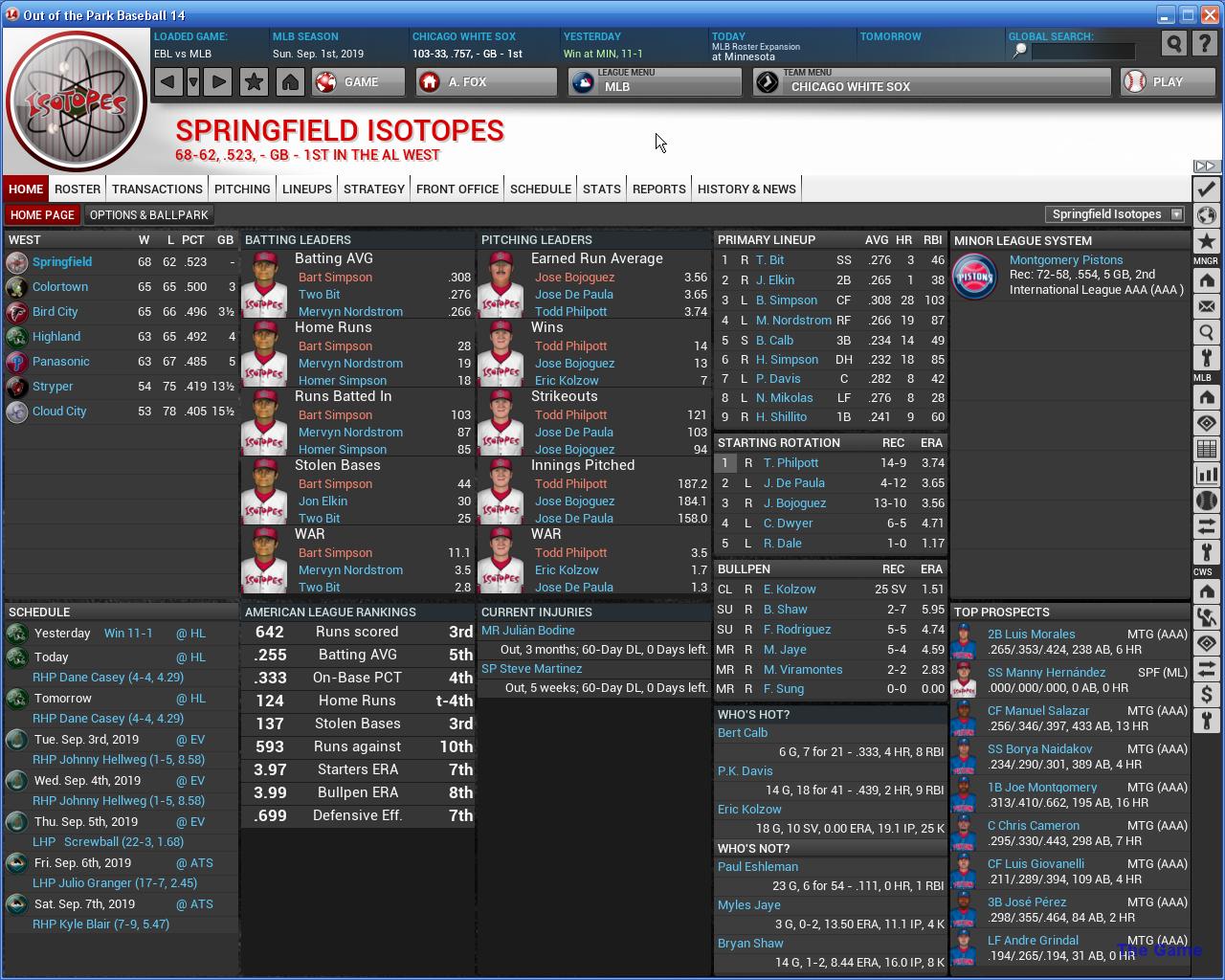Click the back navigation arrow

point(168,82)
